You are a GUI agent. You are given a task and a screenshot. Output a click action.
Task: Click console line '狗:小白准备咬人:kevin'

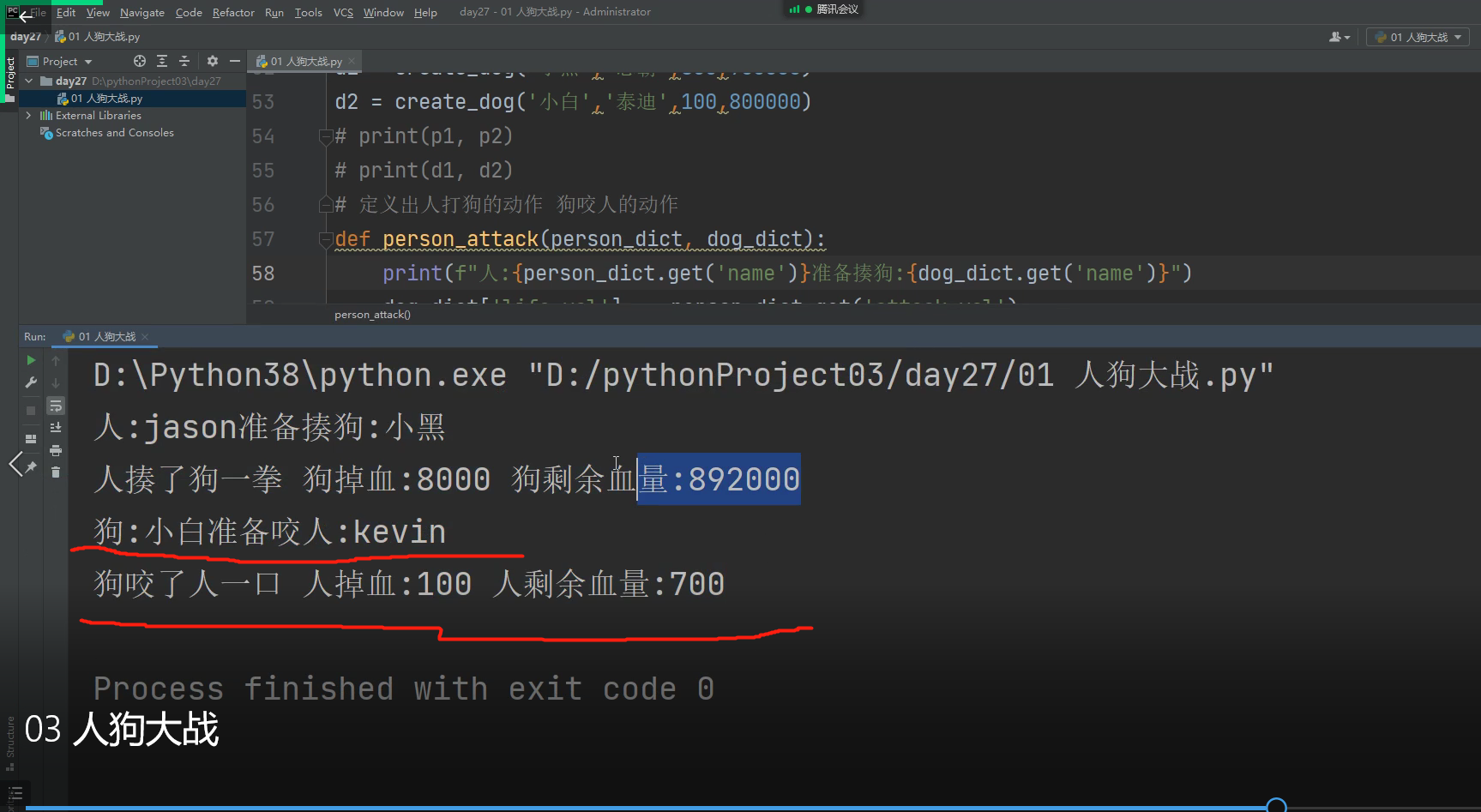[269, 532]
